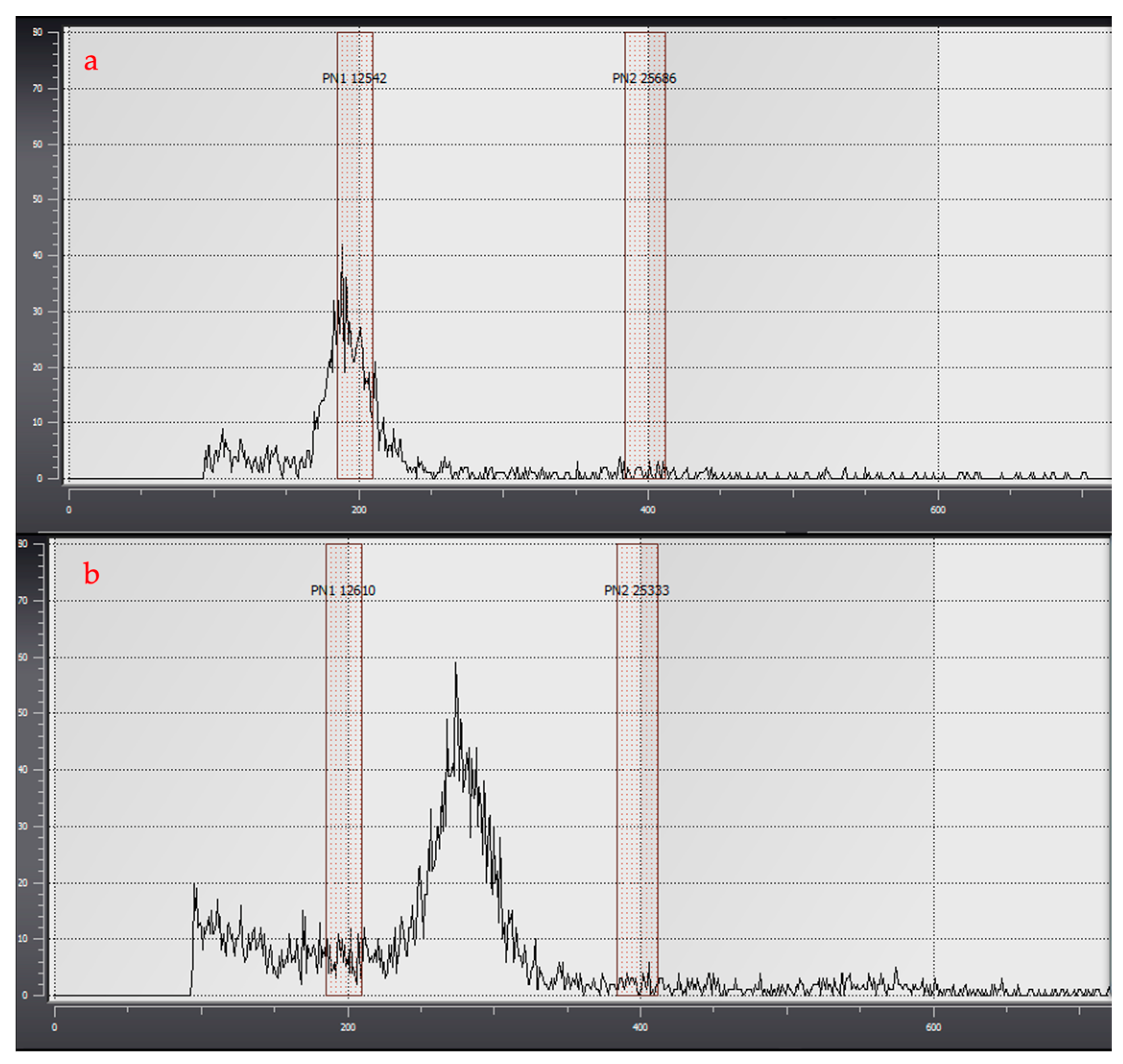
Task: Click the tallest peak in bottom histogram
Action: coord(455,665)
